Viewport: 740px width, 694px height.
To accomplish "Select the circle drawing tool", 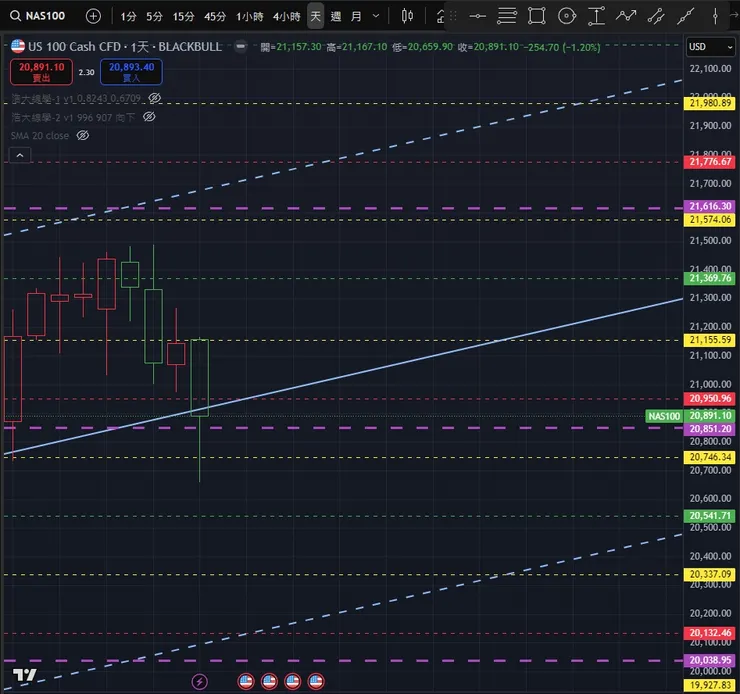I will [x=566, y=16].
